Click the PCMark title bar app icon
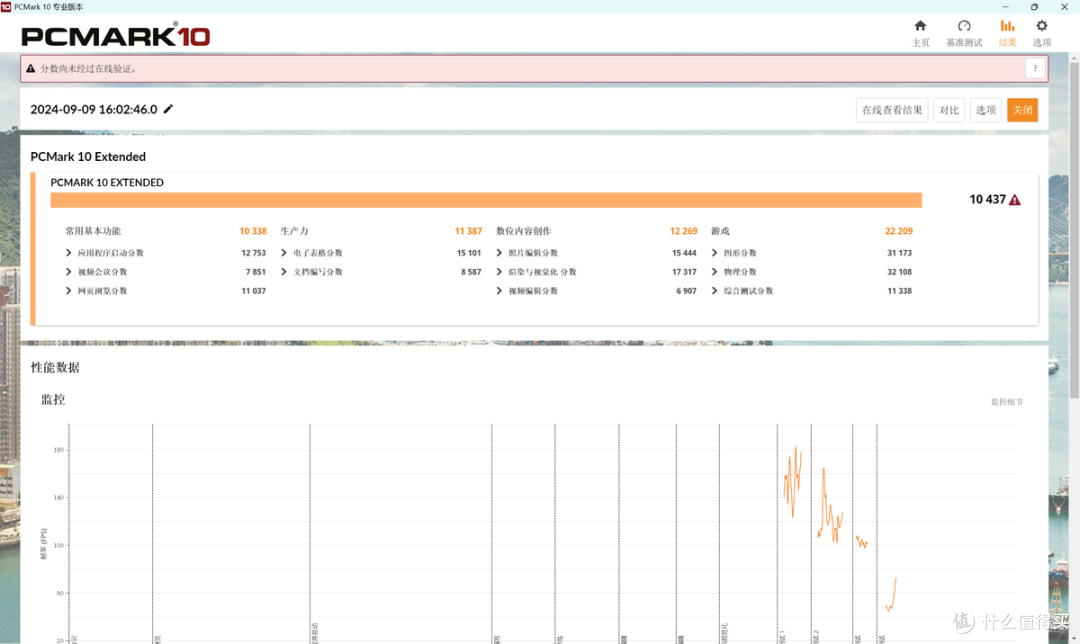1080x644 pixels. pyautogui.click(x=6, y=6)
